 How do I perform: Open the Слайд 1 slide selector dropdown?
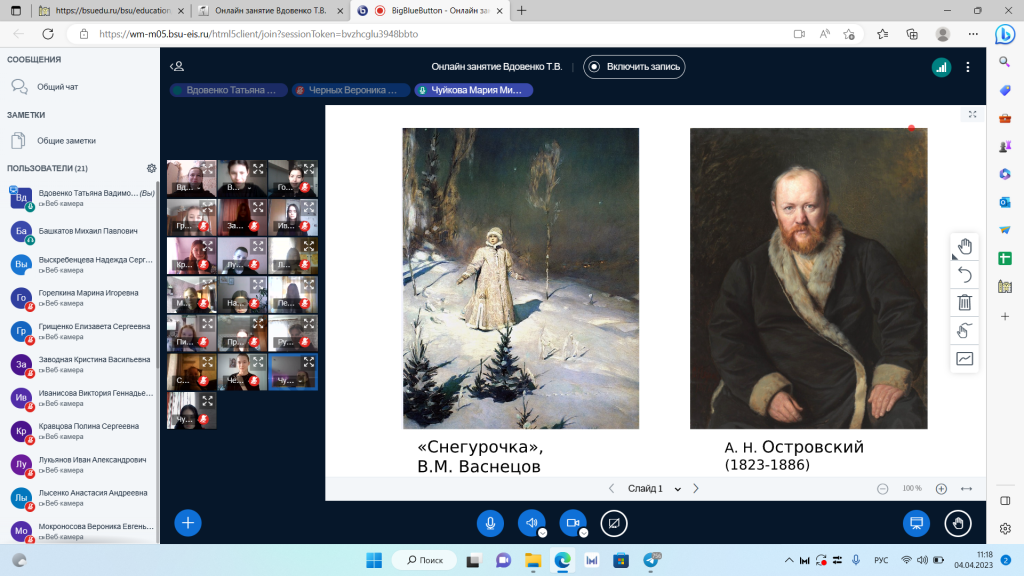[x=654, y=488]
